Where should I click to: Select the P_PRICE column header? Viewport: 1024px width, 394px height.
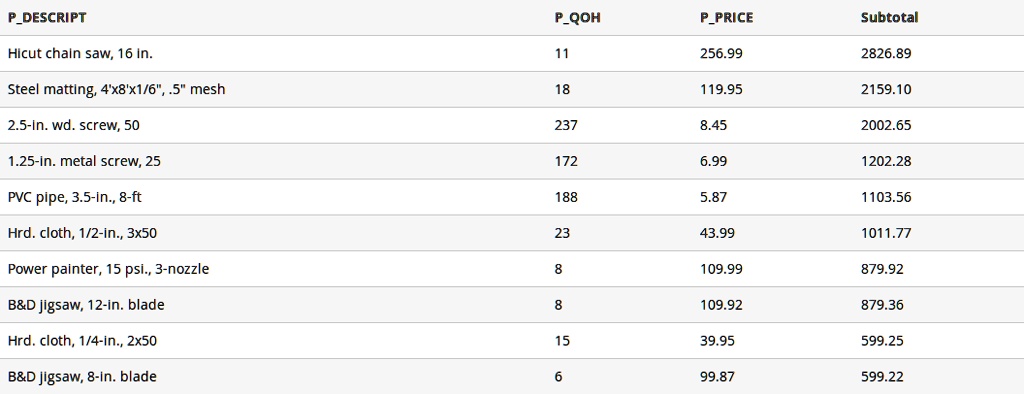tap(726, 18)
